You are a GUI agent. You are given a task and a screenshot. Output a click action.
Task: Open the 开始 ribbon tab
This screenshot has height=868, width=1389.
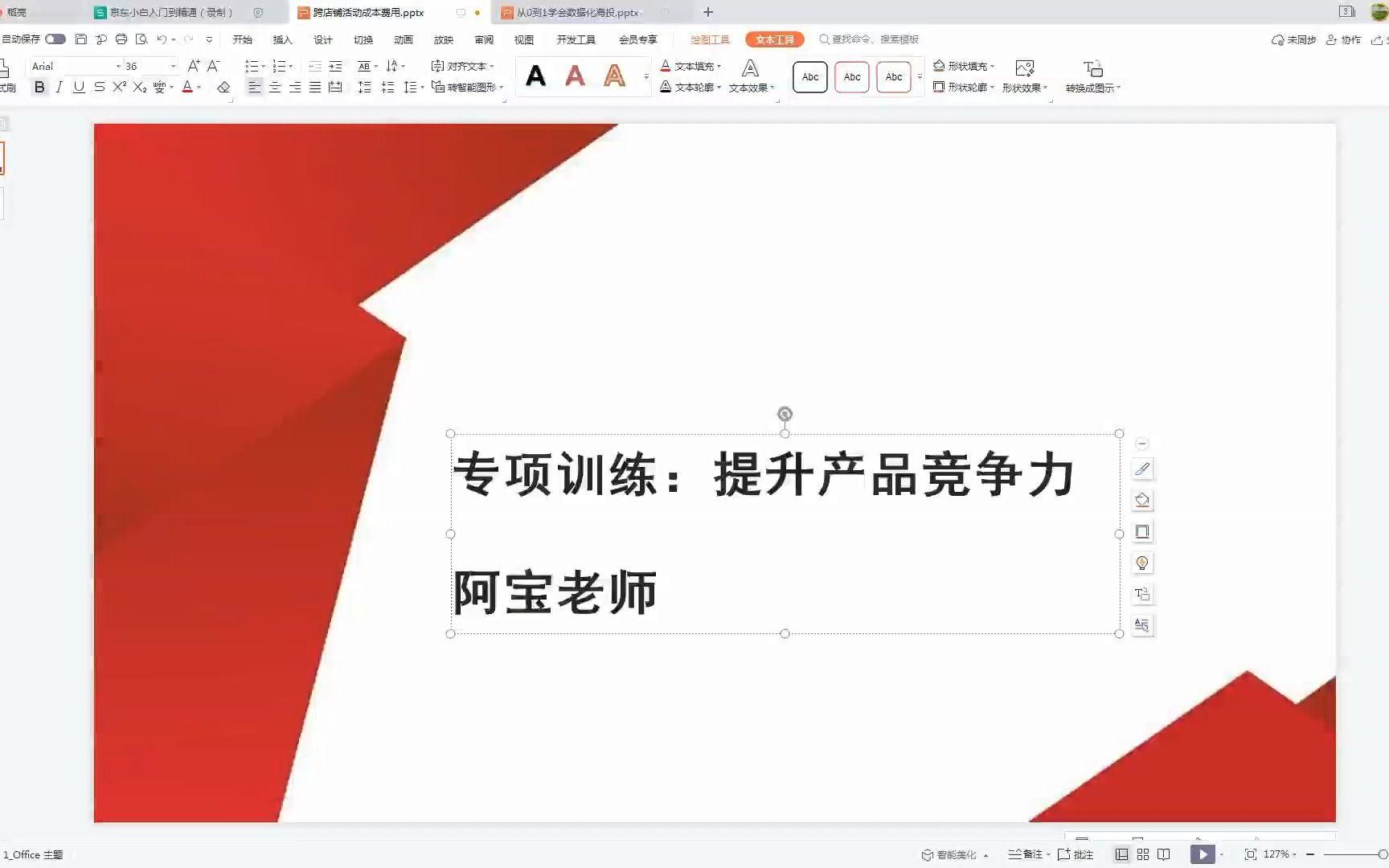click(242, 39)
